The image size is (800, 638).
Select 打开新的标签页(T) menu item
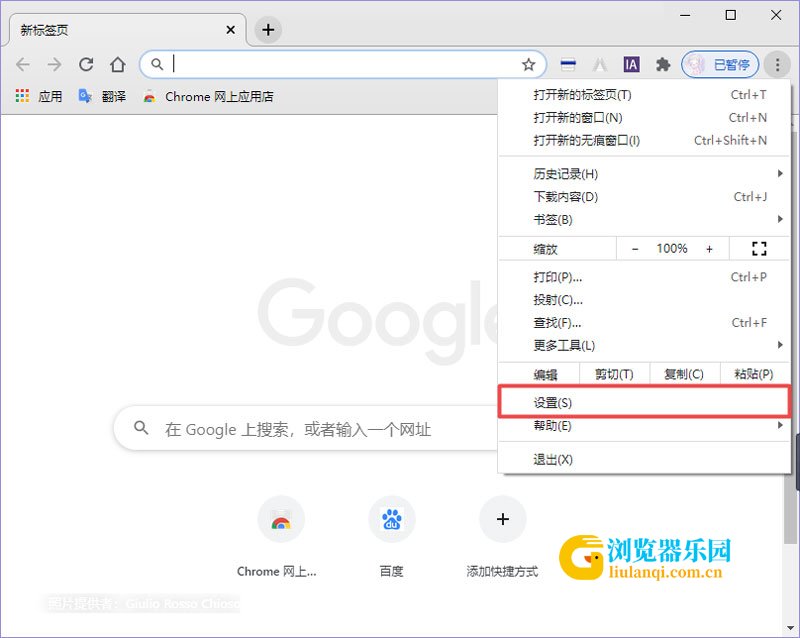[x=644, y=95]
